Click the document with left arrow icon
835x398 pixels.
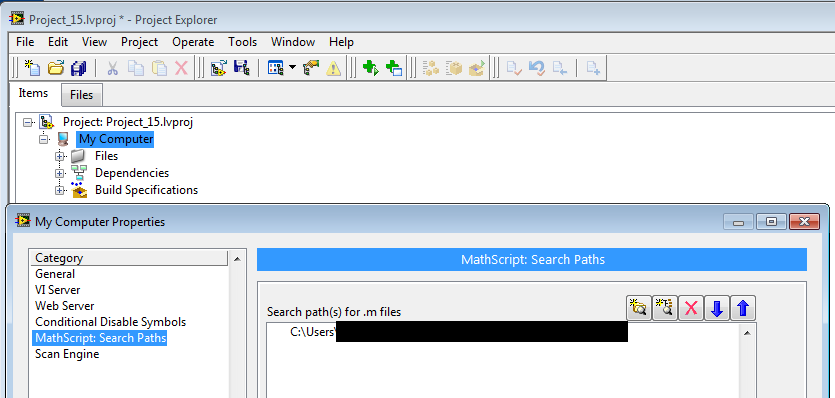(560, 68)
